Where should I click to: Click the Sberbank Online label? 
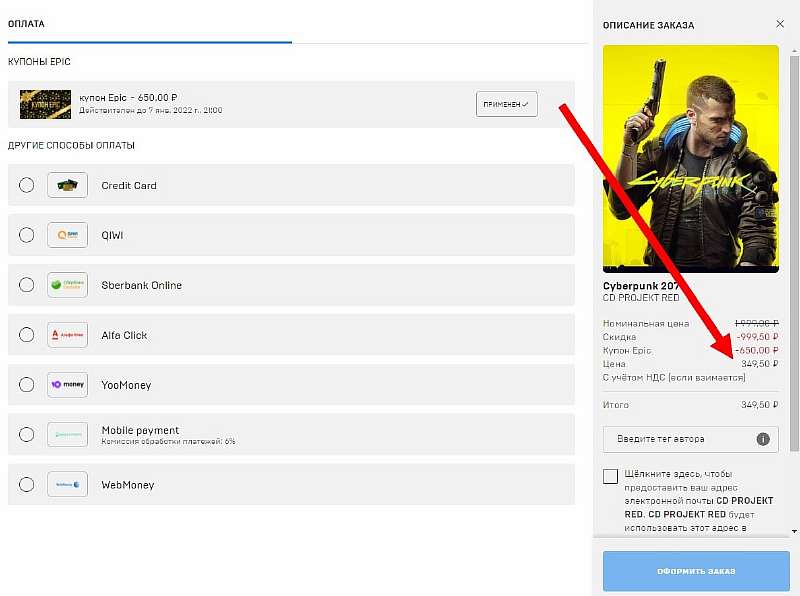click(x=141, y=285)
